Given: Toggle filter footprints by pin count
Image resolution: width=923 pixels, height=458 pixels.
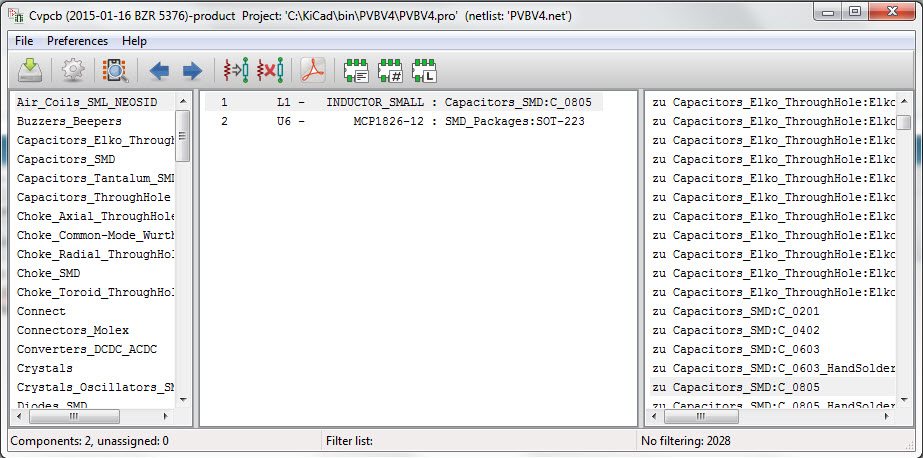Looking at the screenshot, I should coord(390,71).
